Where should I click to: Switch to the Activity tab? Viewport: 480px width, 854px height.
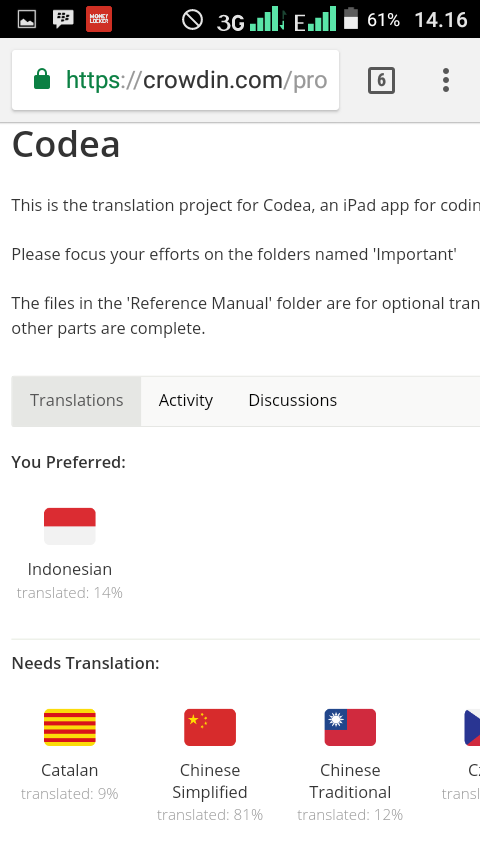tap(186, 400)
